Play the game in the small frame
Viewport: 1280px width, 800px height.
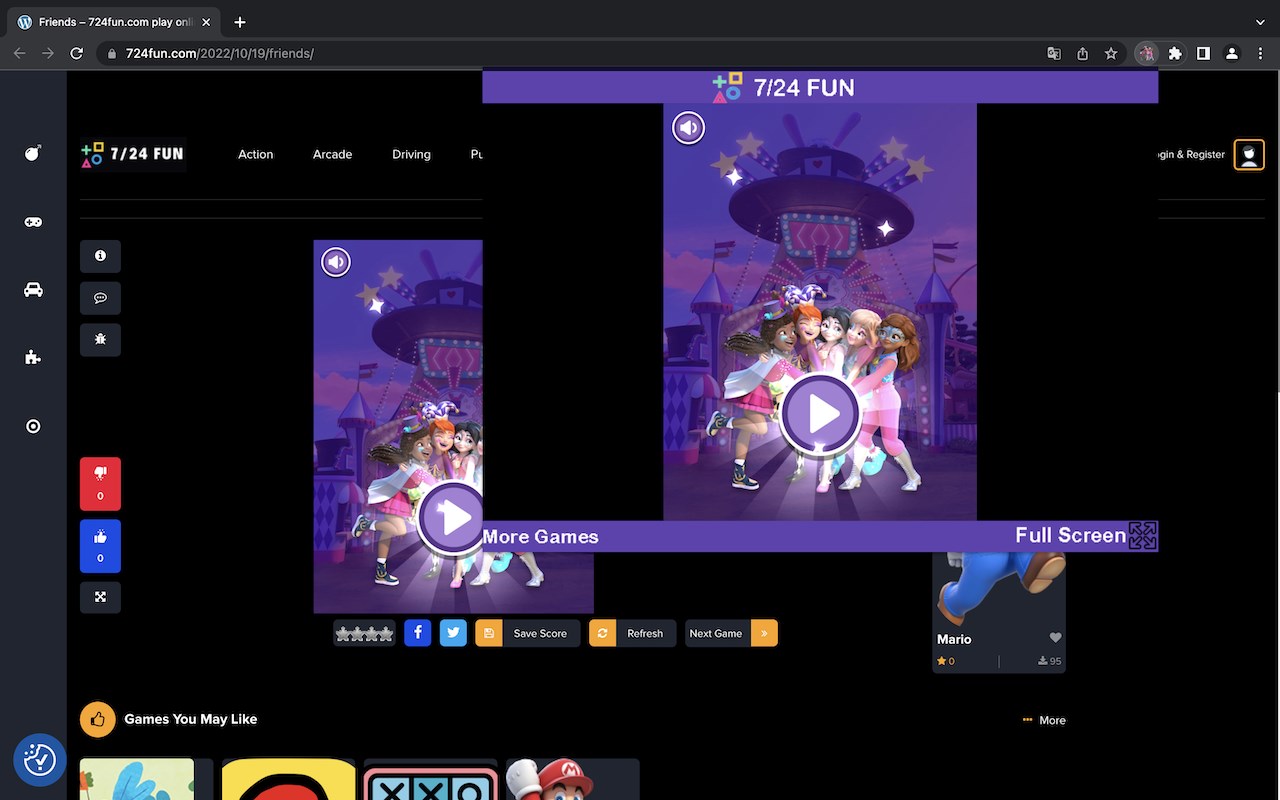(x=451, y=518)
